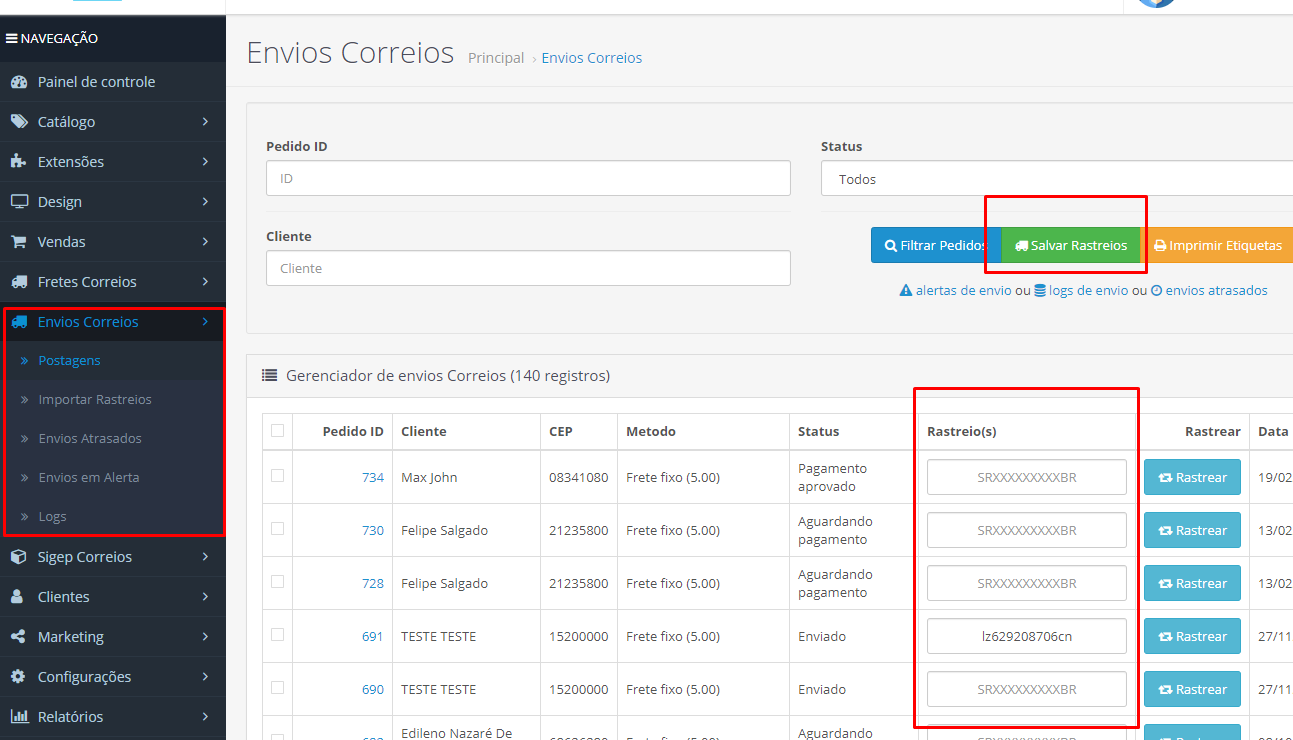This screenshot has width=1293, height=740.
Task: Click the clock icon of envios atrasados
Action: pyautogui.click(x=1156, y=291)
